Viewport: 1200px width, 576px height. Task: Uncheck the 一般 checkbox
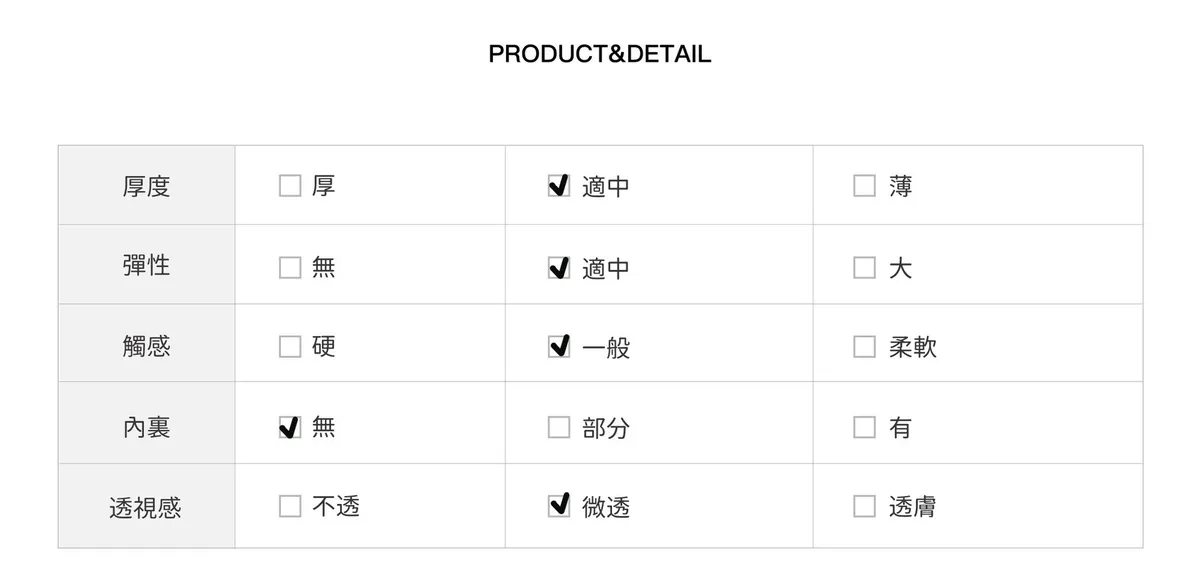click(559, 347)
